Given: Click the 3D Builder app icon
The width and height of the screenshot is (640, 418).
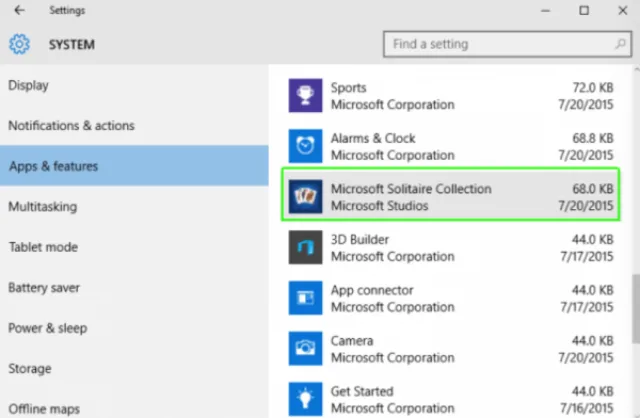Looking at the screenshot, I should click(305, 247).
